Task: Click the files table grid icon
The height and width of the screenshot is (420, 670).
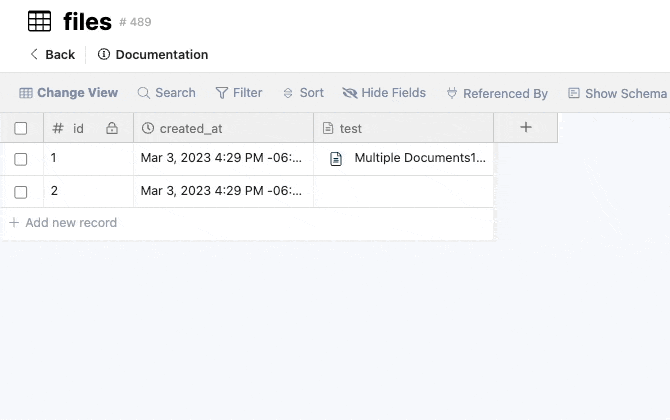Action: (39, 21)
